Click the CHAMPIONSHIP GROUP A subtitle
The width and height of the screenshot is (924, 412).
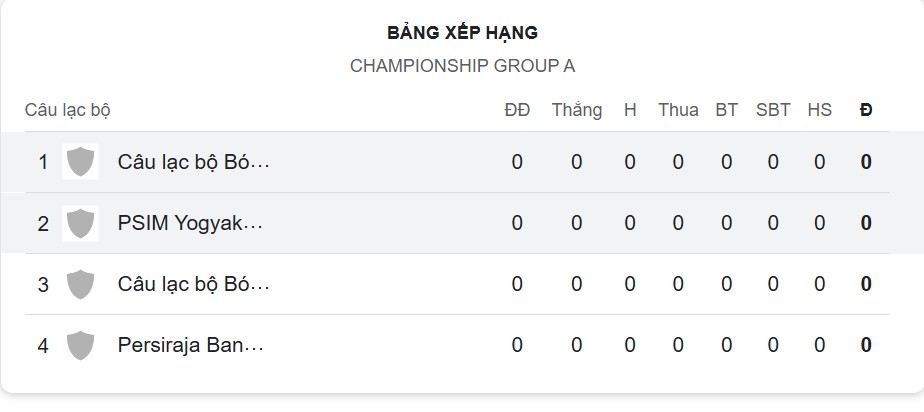462,66
